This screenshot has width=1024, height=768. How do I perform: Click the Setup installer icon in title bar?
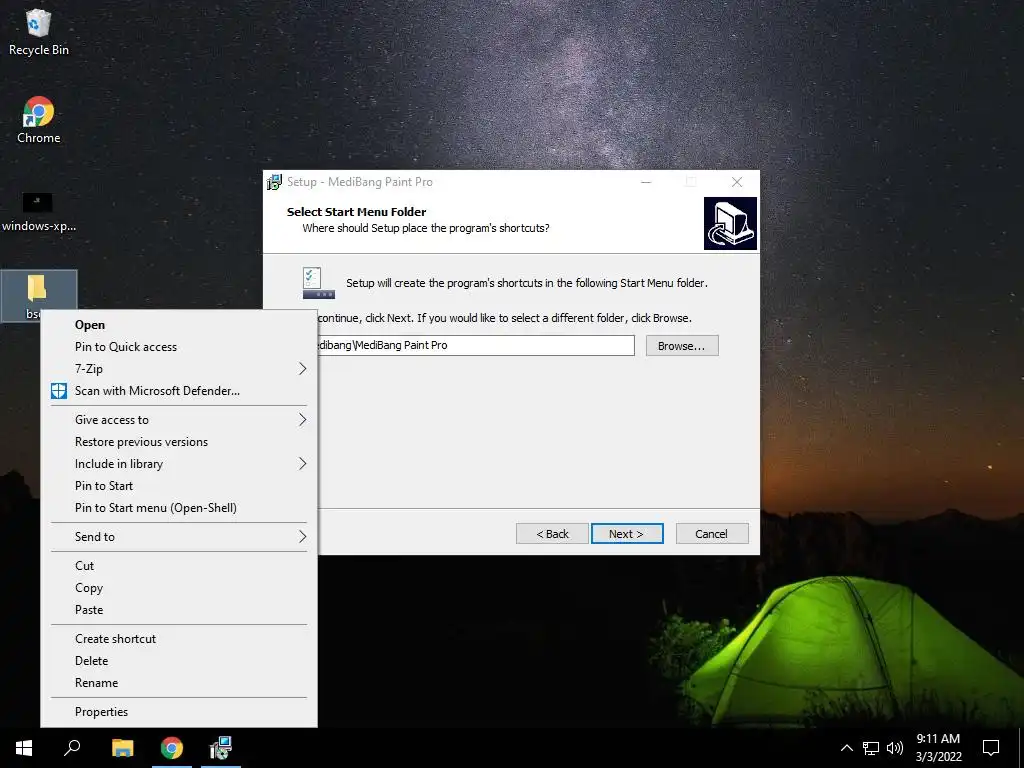click(x=274, y=182)
